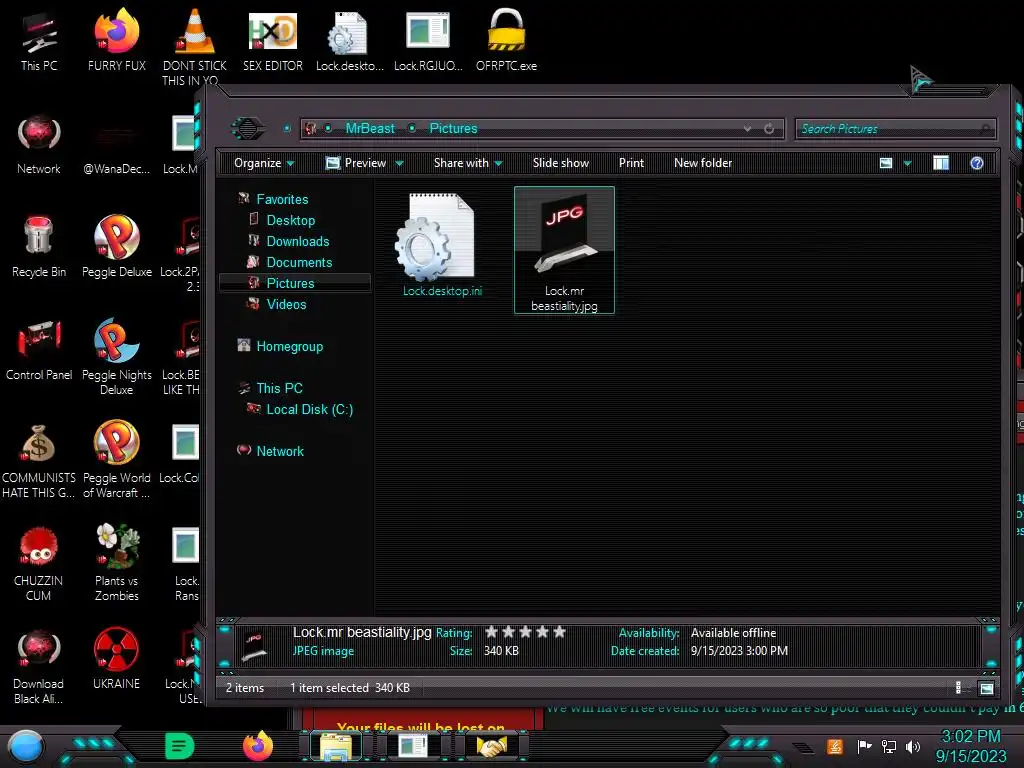Open the CHUZZIN CUM red fuzzy icon
This screenshot has height=768, width=1024.
point(39,564)
